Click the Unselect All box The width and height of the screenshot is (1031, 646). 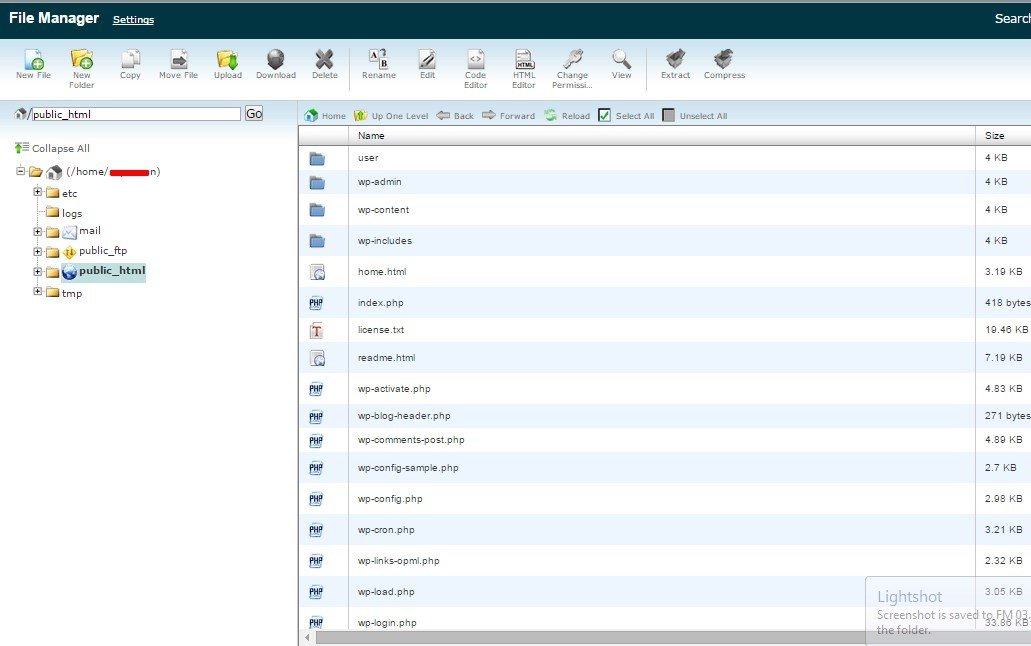pos(668,116)
